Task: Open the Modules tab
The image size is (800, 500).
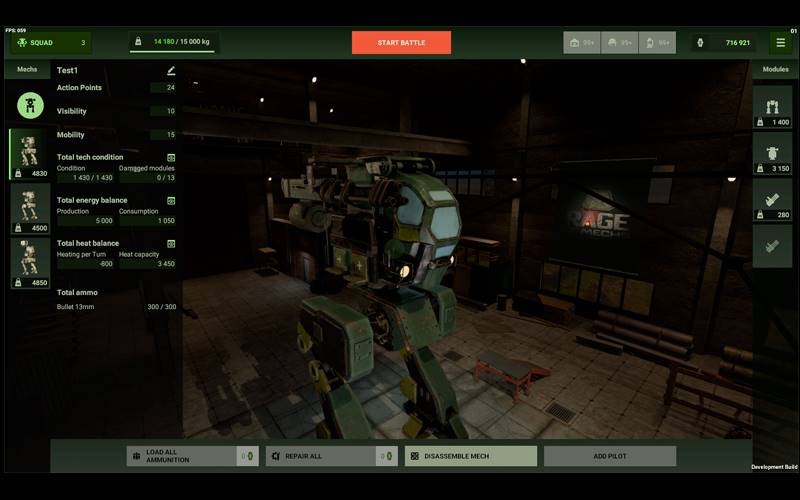Action: coord(775,70)
